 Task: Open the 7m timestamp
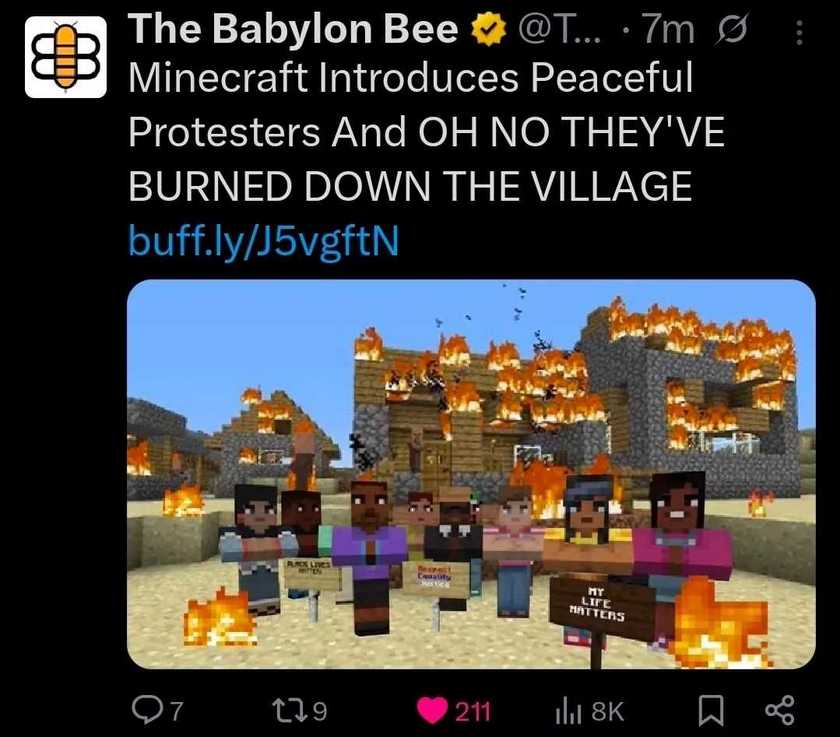point(668,30)
